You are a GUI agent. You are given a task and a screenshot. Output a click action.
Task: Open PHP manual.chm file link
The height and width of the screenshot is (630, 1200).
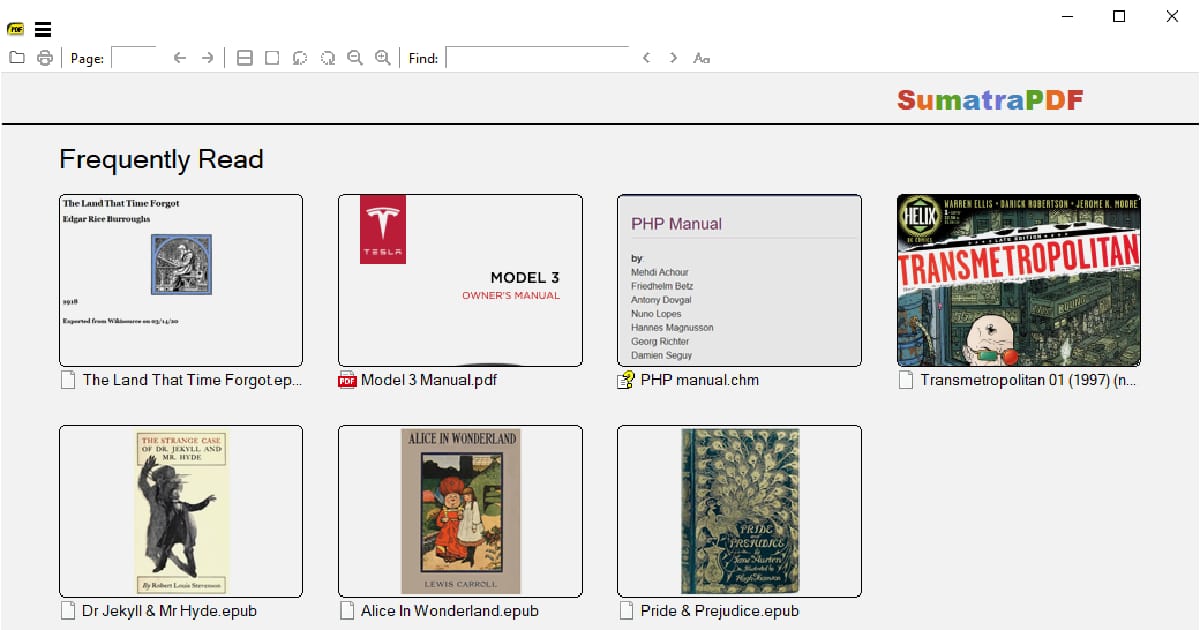click(699, 380)
